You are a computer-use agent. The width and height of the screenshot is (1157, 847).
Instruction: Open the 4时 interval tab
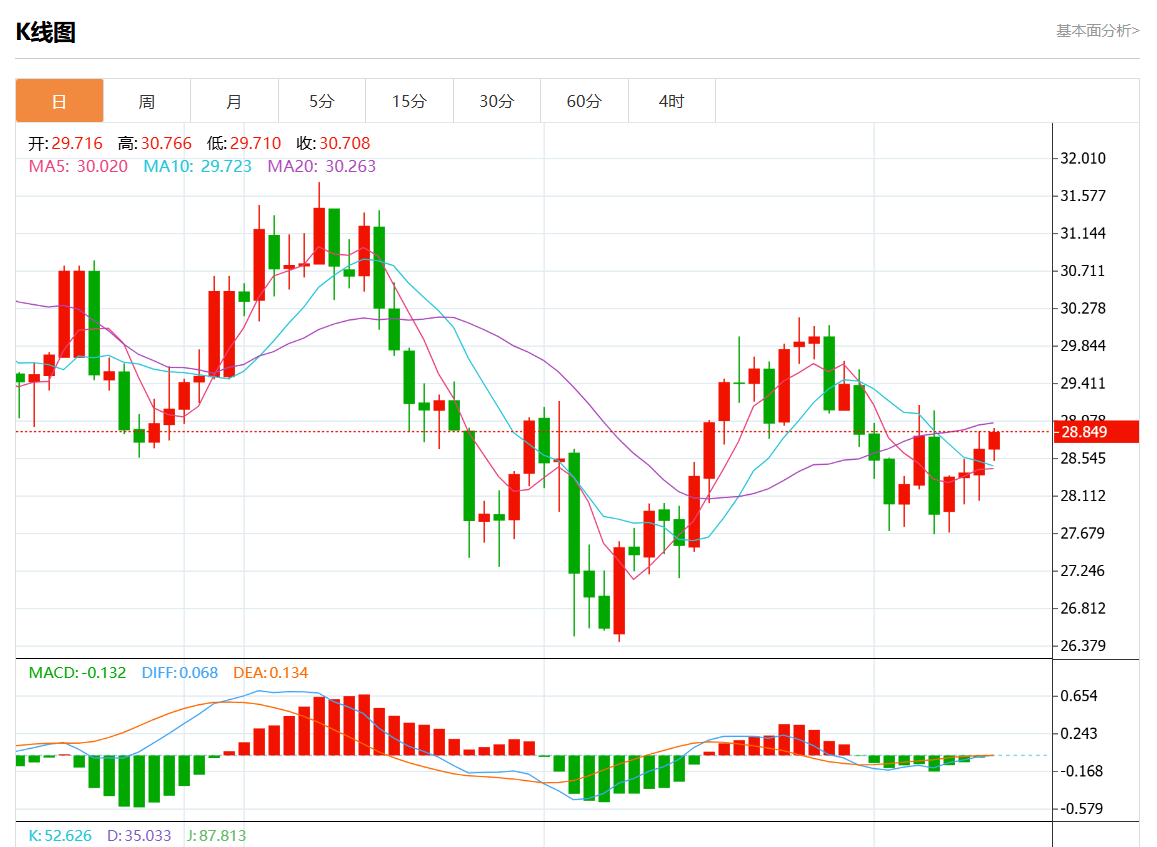(x=671, y=101)
